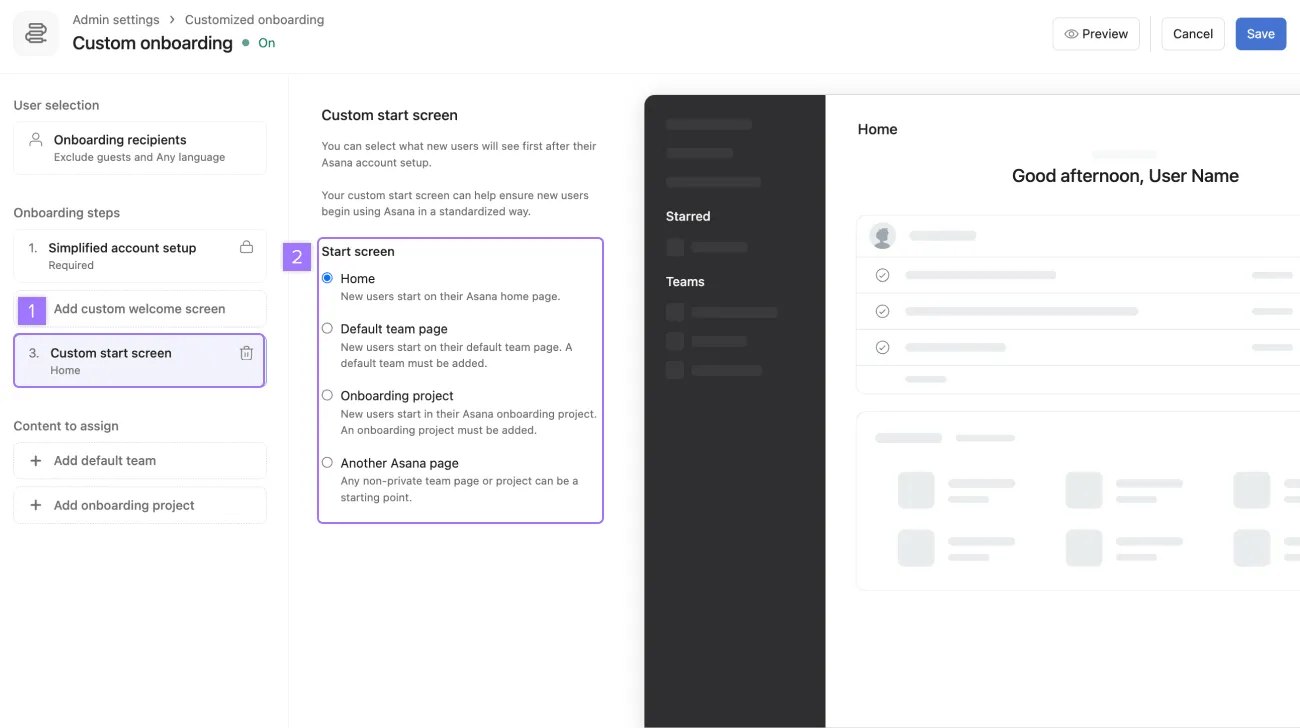Click the Customized onboarding breadcrumb
1300x728 pixels.
(x=254, y=19)
